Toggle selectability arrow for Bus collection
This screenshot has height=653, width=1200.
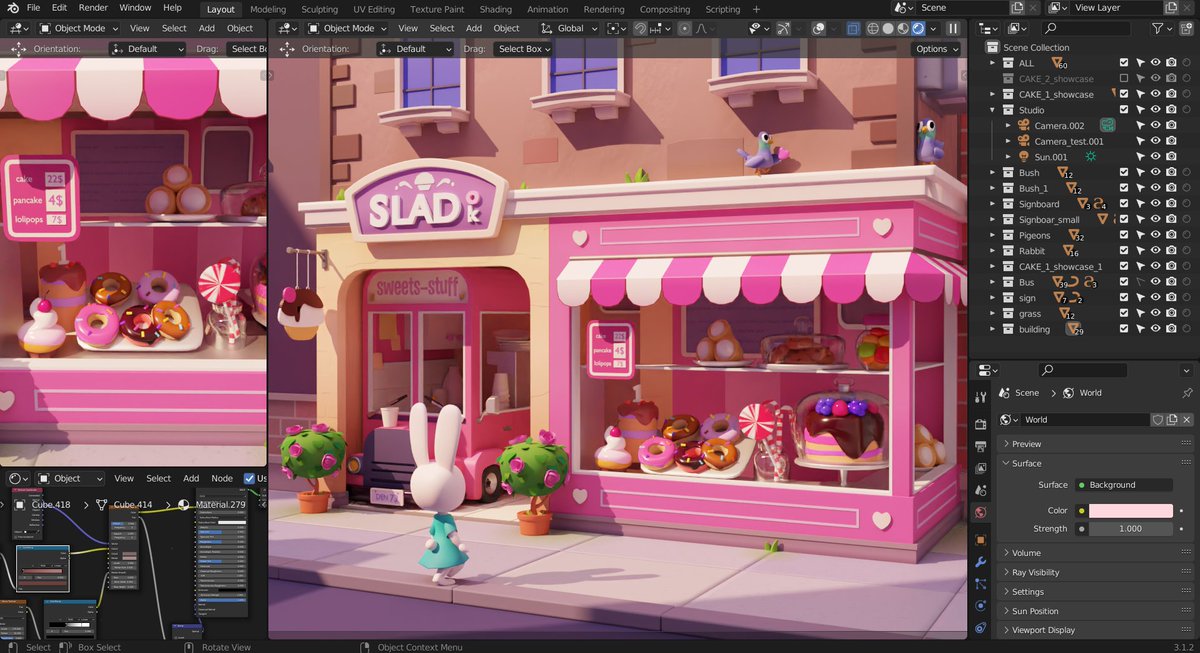pos(1140,282)
